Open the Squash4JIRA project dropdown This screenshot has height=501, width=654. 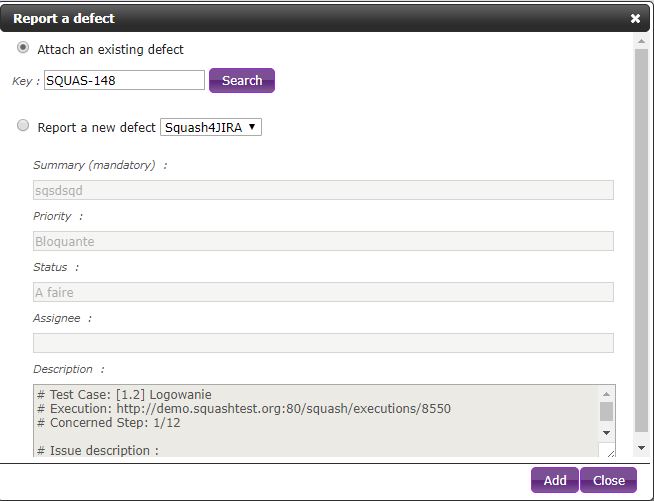[210, 127]
